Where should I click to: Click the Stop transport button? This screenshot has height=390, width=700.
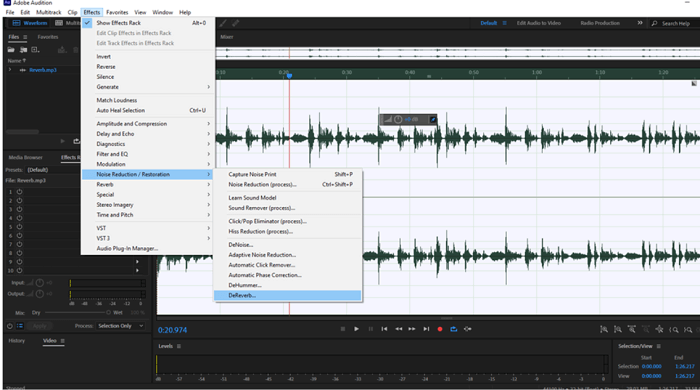pyautogui.click(x=343, y=329)
